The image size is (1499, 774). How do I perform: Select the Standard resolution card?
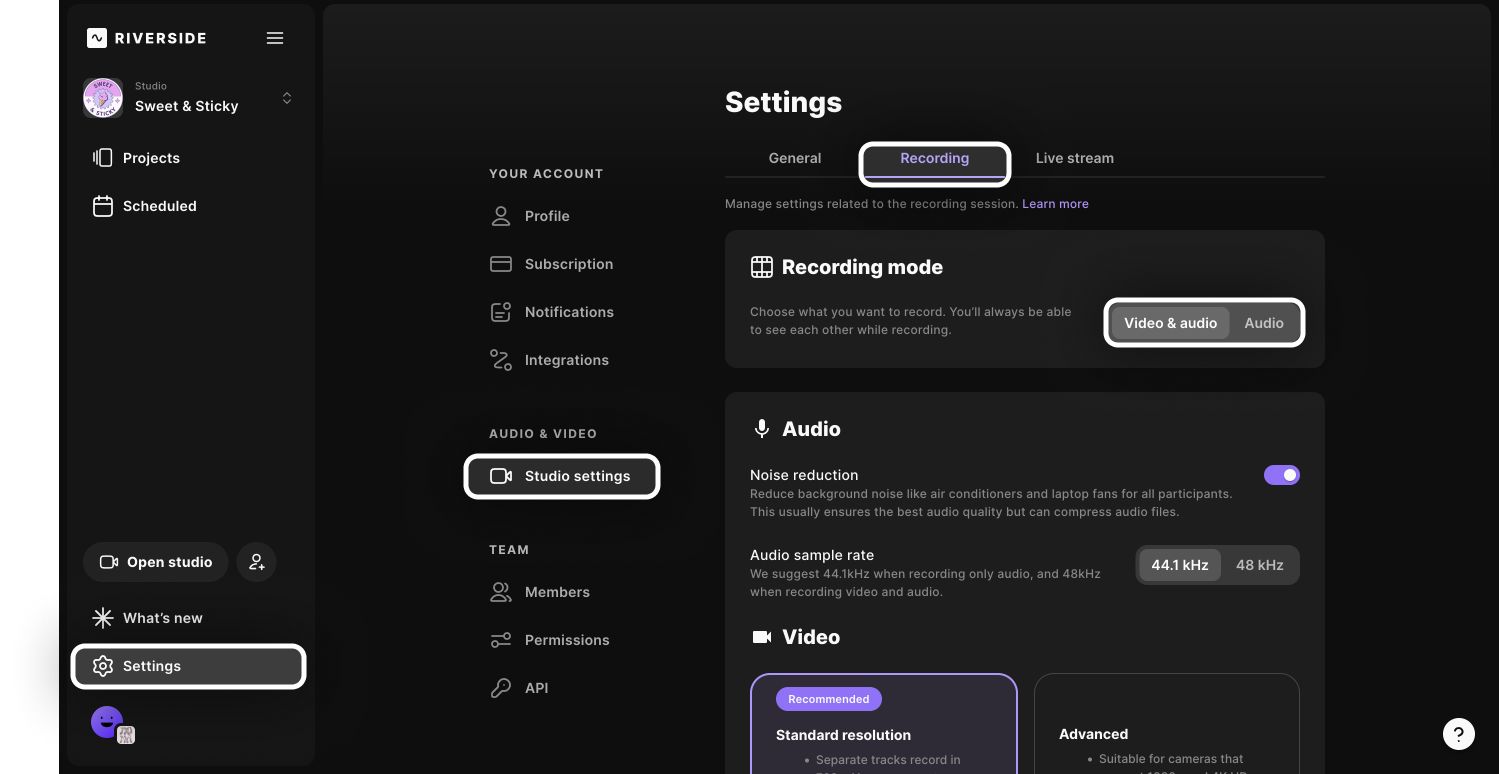coord(883,724)
